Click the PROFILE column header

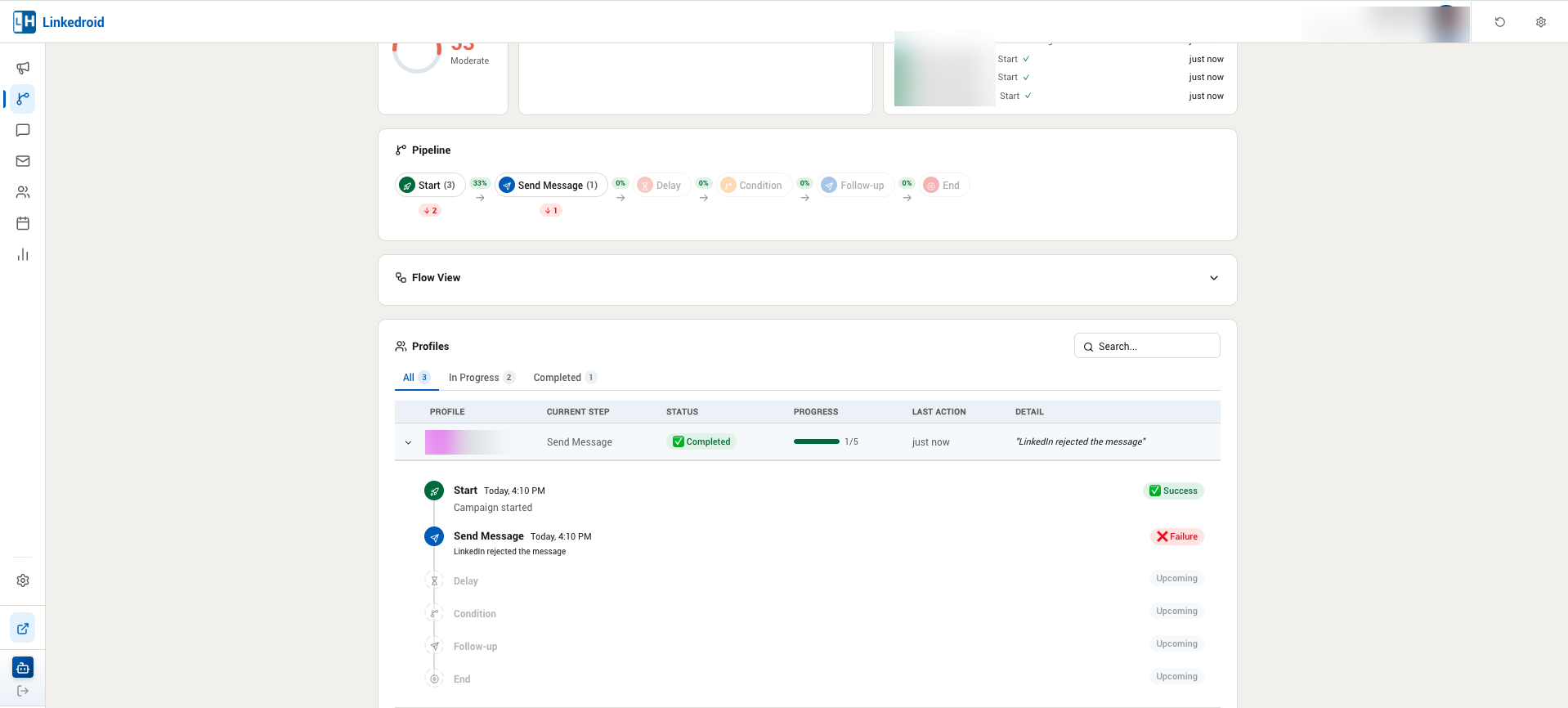coord(447,412)
